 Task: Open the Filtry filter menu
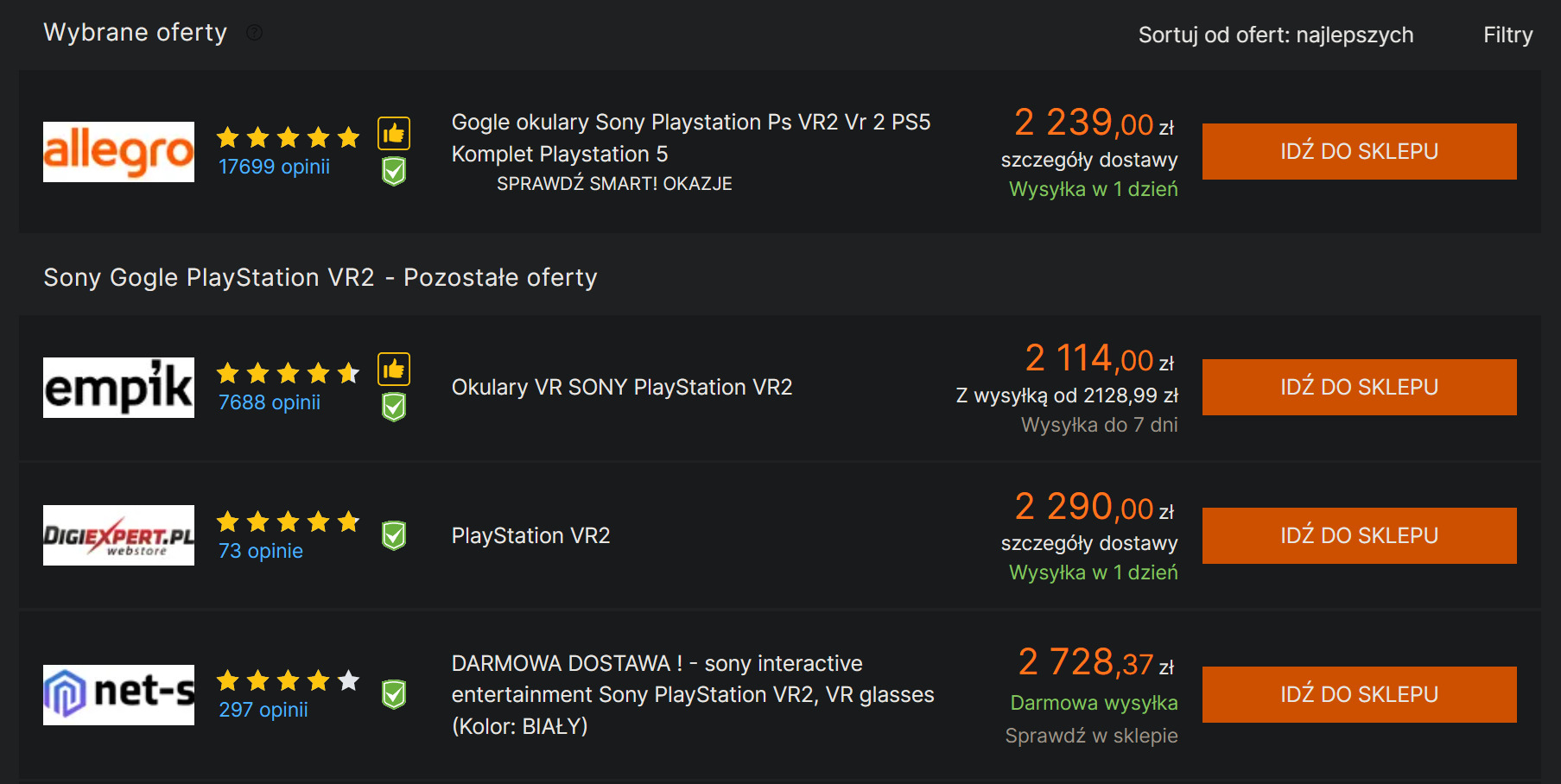point(1507,35)
